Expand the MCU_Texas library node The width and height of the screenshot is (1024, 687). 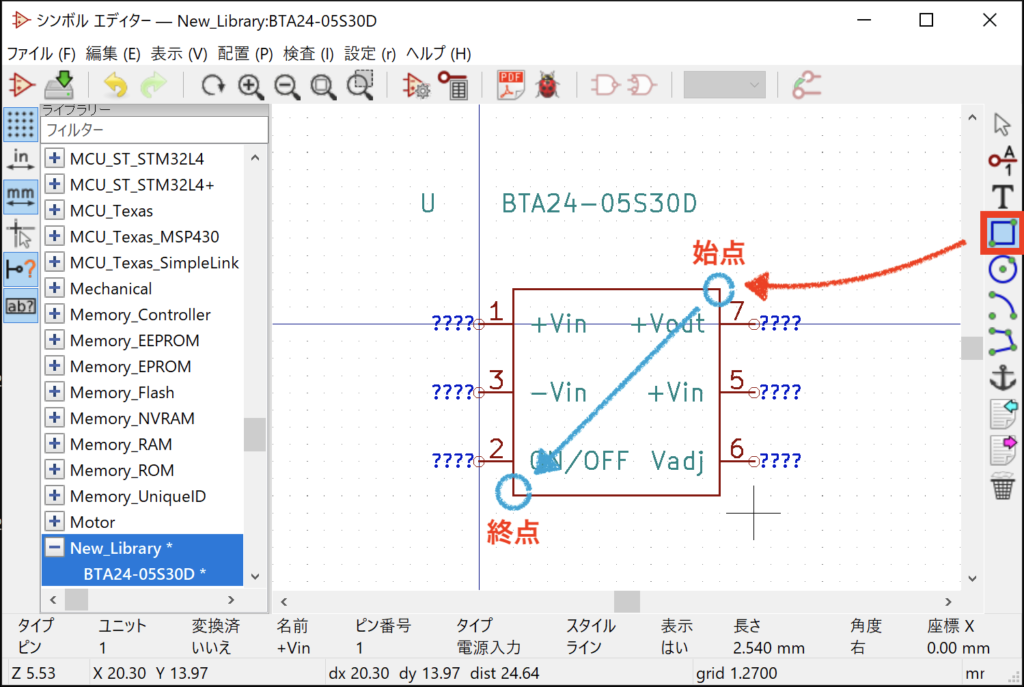point(55,210)
